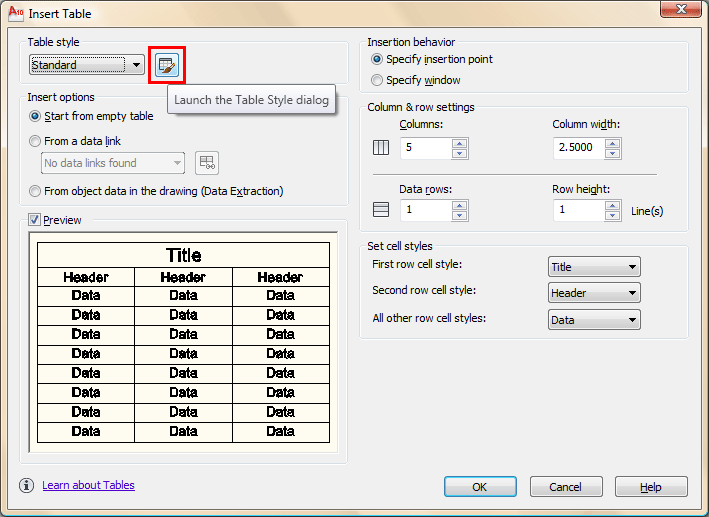The image size is (709, 517).
Task: Decrease the Row height spinner
Action: click(612, 216)
